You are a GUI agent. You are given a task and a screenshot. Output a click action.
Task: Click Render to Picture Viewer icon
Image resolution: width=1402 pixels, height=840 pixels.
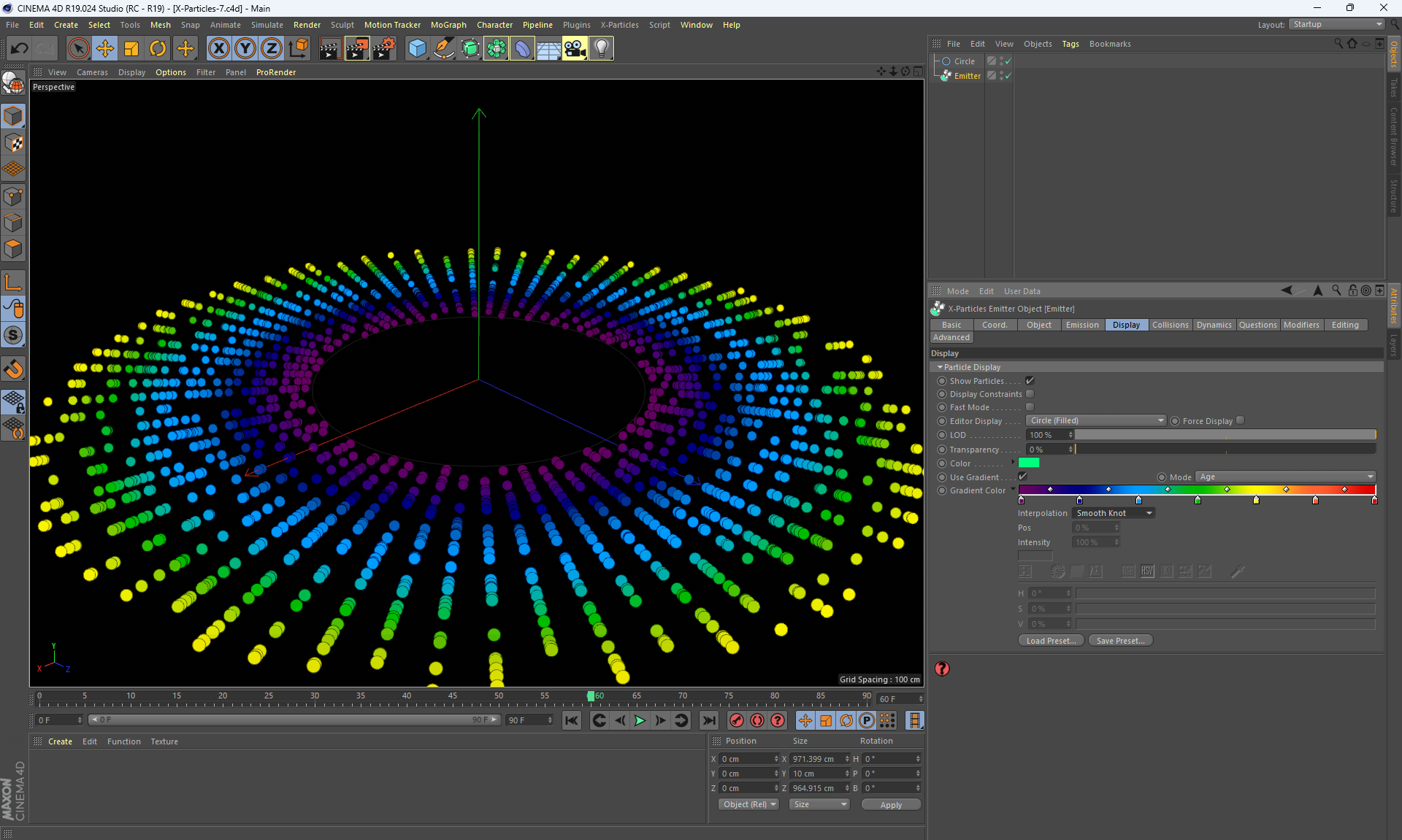[x=357, y=49]
